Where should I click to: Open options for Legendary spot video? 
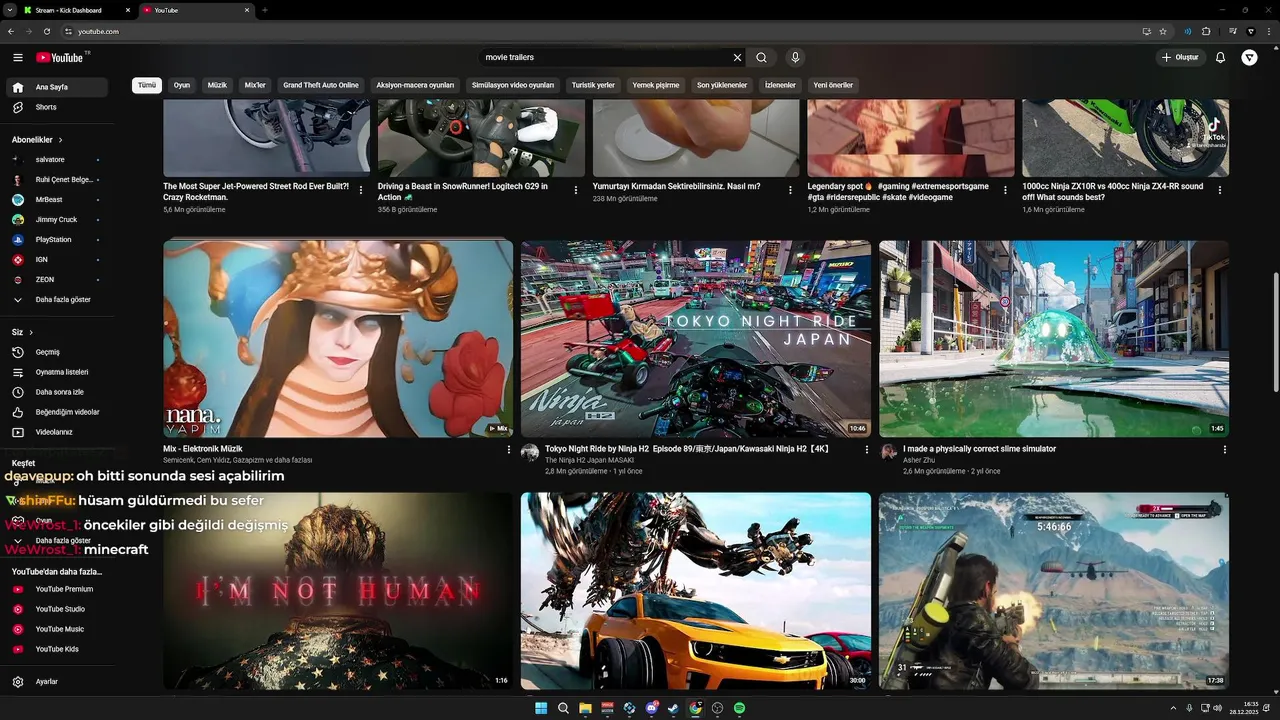coord(1005,190)
